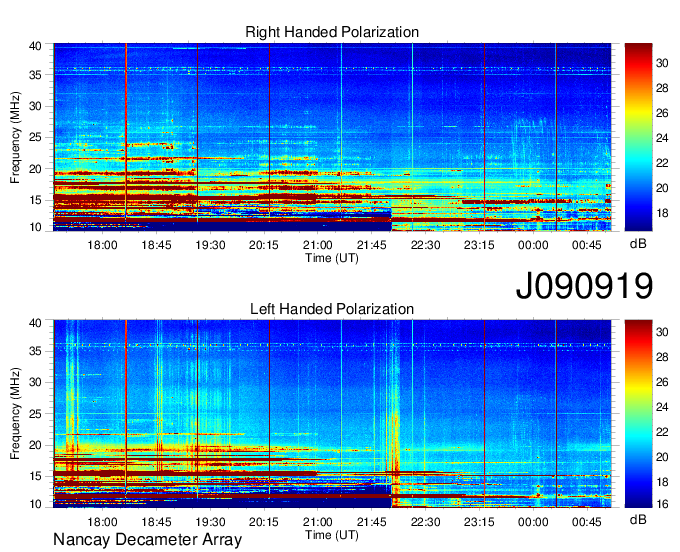
Task: Click the 20:15 tick label on bottom plot
Action: (264, 522)
